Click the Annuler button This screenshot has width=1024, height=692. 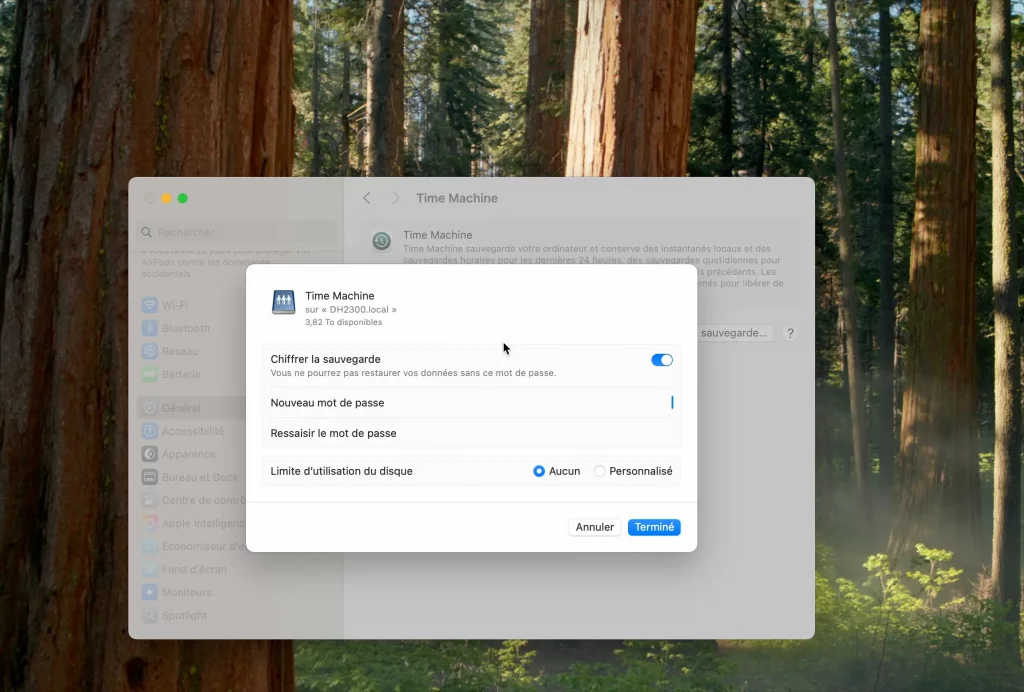tap(594, 527)
